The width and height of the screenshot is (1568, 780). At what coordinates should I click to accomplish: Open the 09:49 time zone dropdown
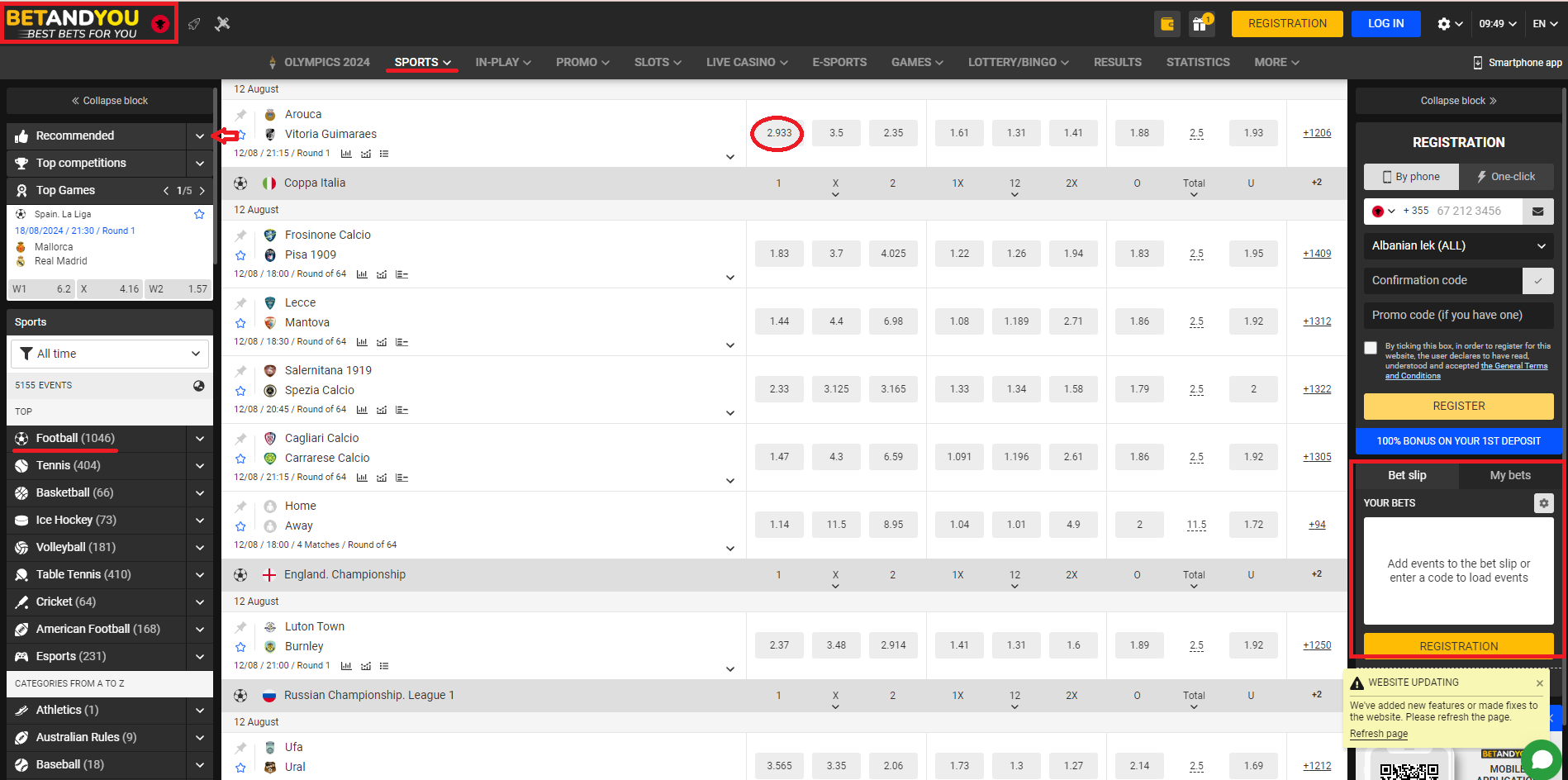1498,24
